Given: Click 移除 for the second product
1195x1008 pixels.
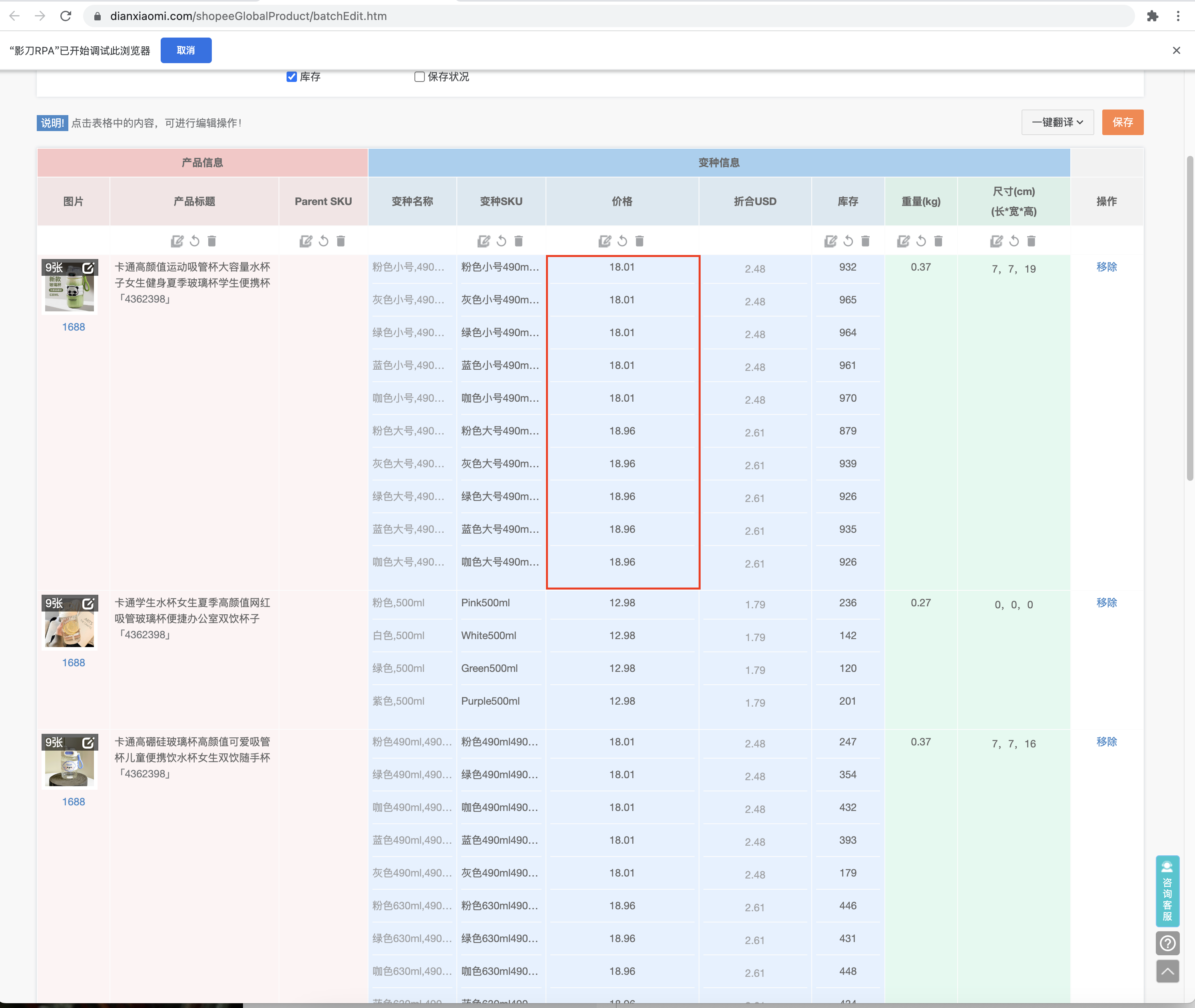Looking at the screenshot, I should [x=1106, y=602].
